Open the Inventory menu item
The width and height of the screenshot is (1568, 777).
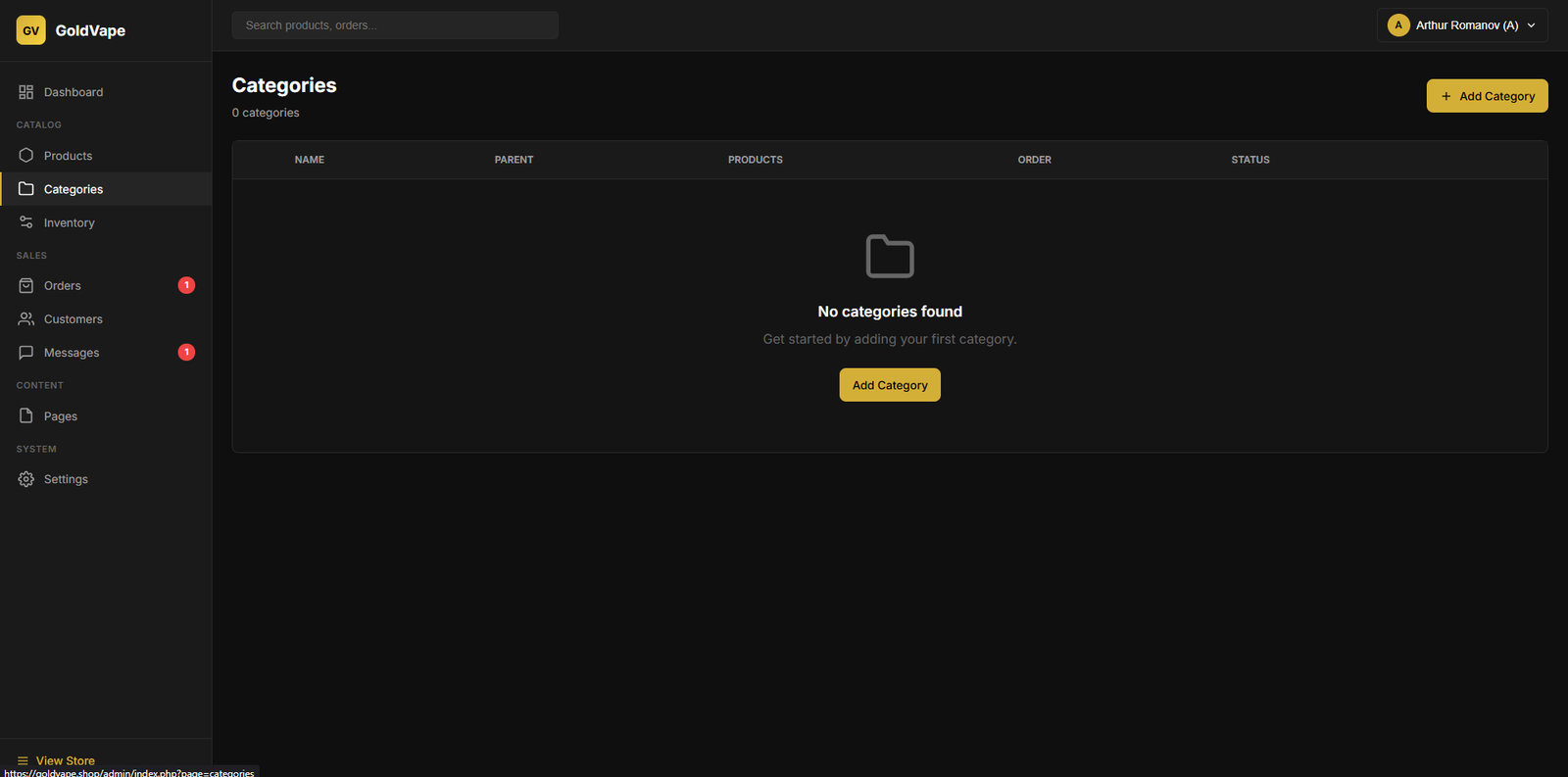point(70,223)
